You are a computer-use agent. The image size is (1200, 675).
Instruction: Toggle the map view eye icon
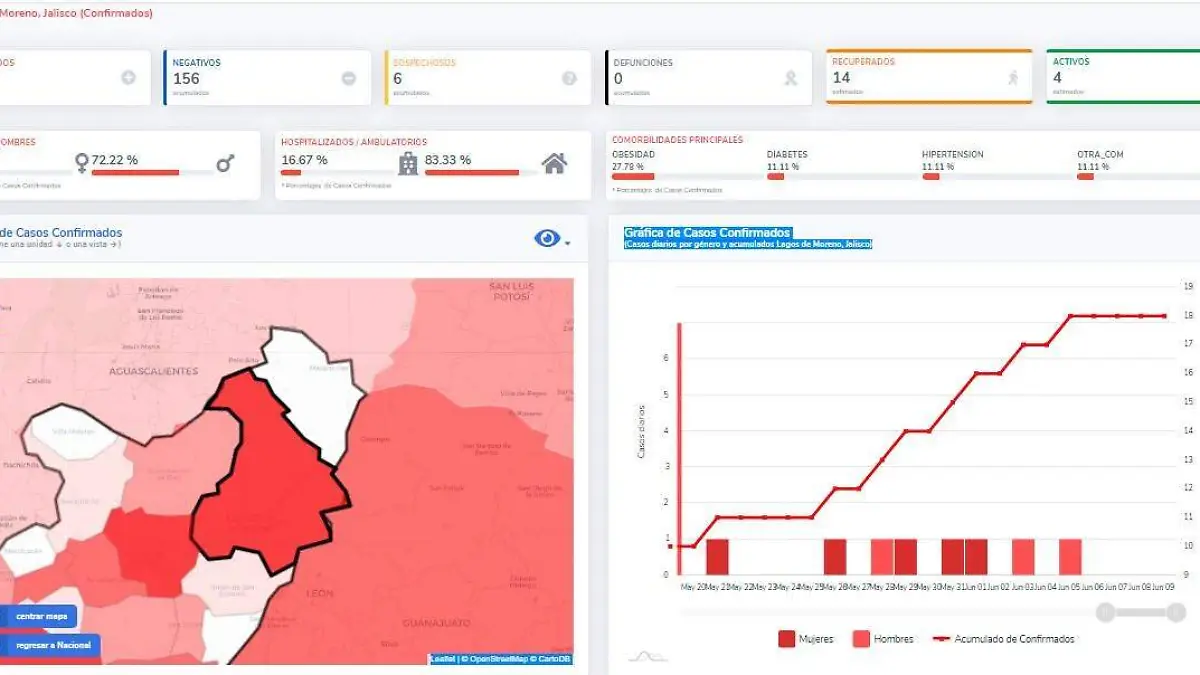coord(547,238)
